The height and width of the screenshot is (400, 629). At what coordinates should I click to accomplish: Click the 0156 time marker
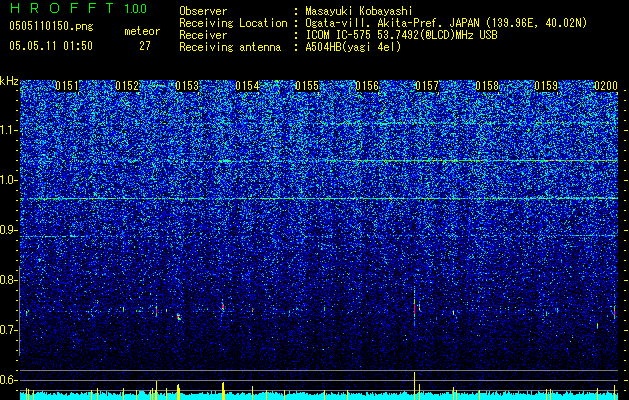click(x=367, y=86)
